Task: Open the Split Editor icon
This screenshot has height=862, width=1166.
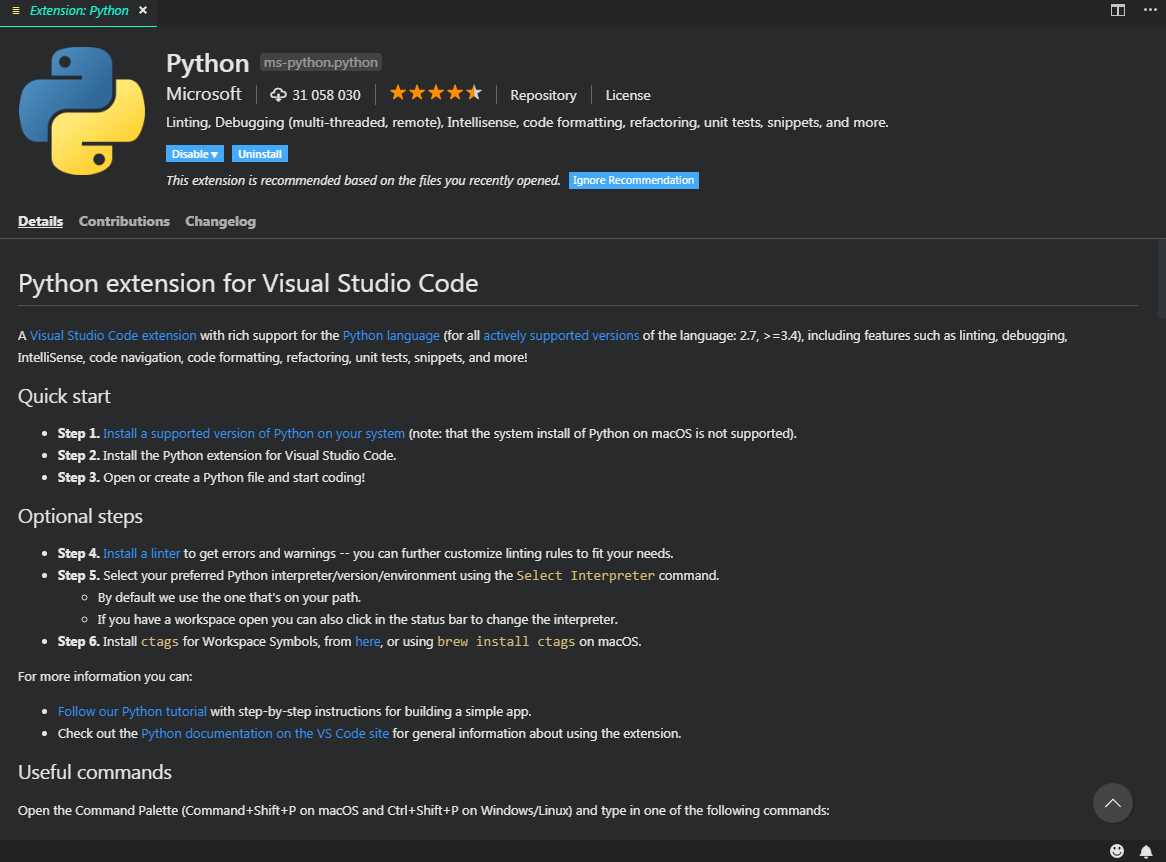Action: point(1117,10)
